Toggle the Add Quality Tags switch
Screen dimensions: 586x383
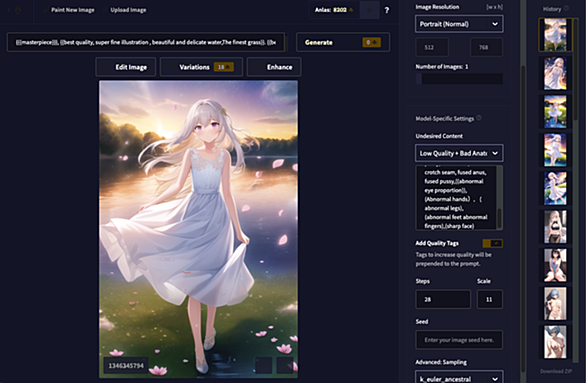(x=493, y=243)
